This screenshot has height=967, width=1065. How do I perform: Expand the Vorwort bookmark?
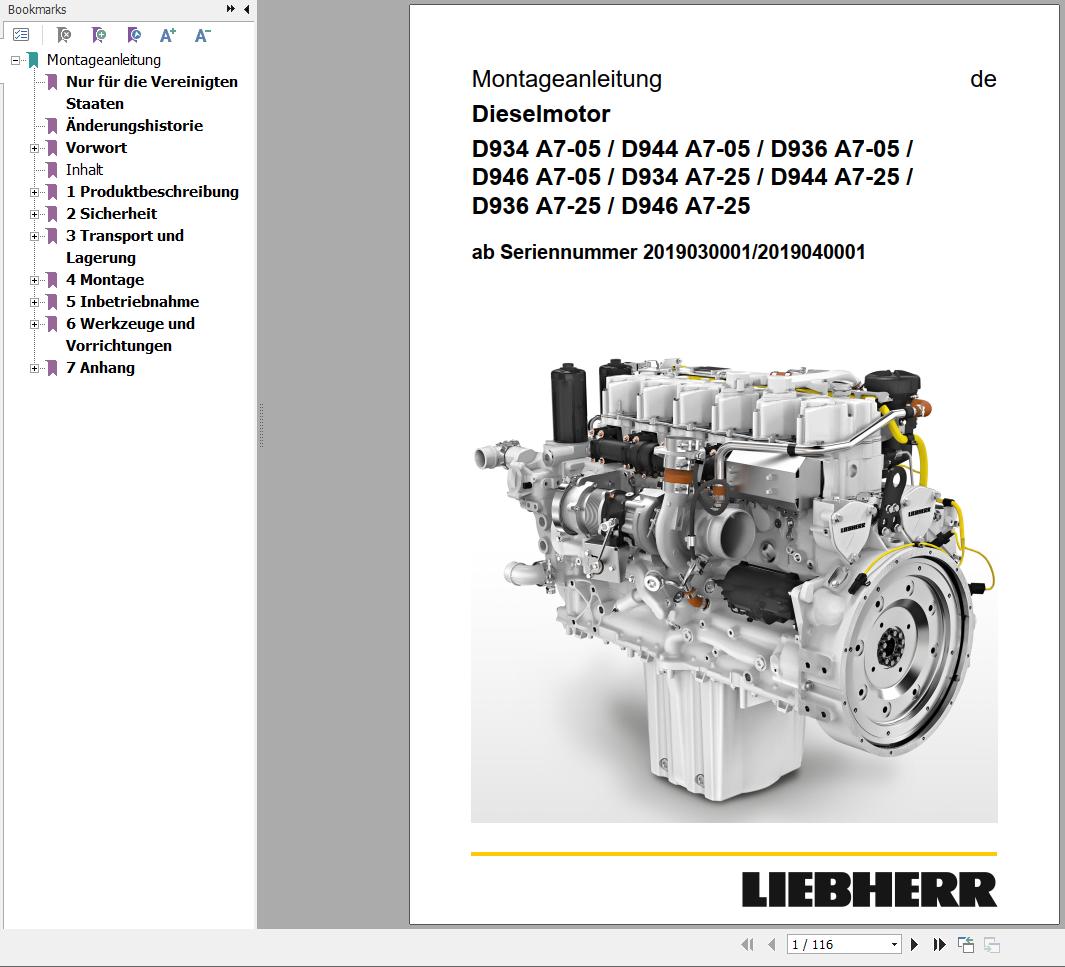[x=34, y=148]
